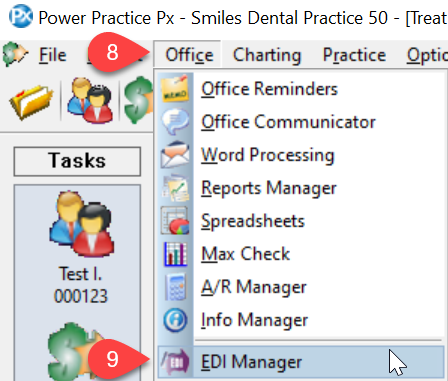Click the EDI Manager purple arrow icon
Screen dimensions: 448x381
(x=175, y=362)
